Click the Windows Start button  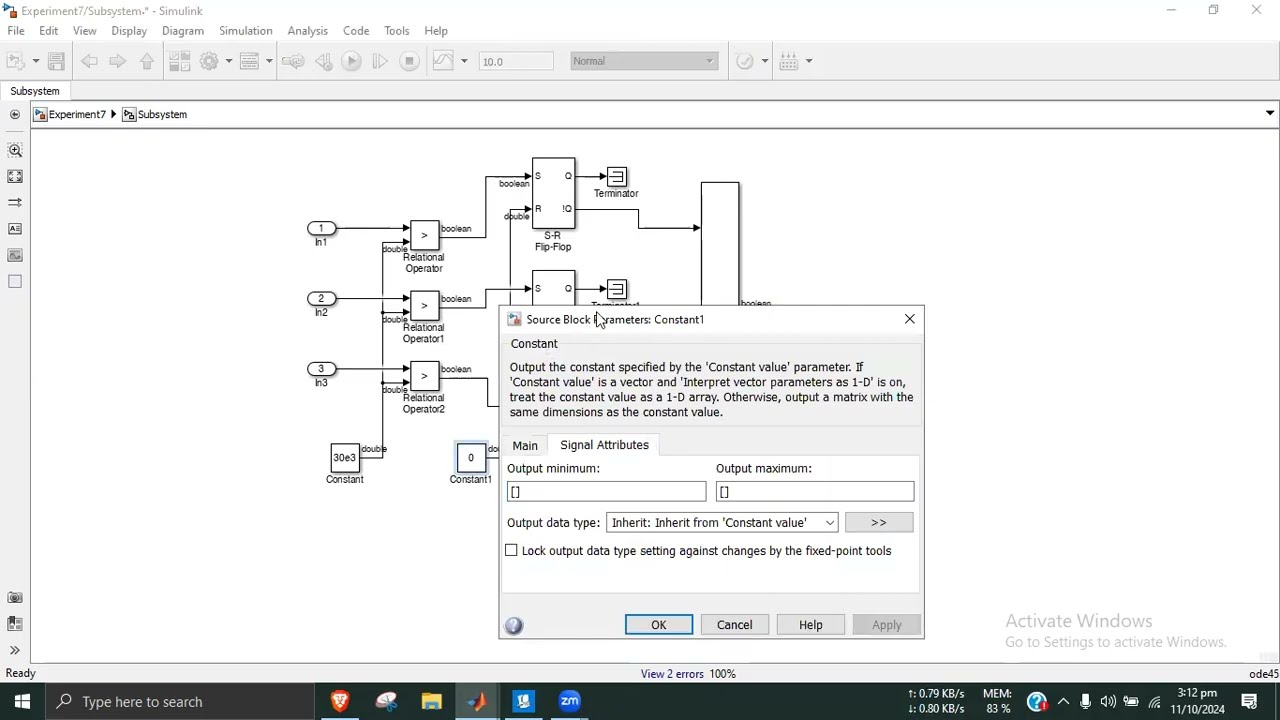pos(22,702)
